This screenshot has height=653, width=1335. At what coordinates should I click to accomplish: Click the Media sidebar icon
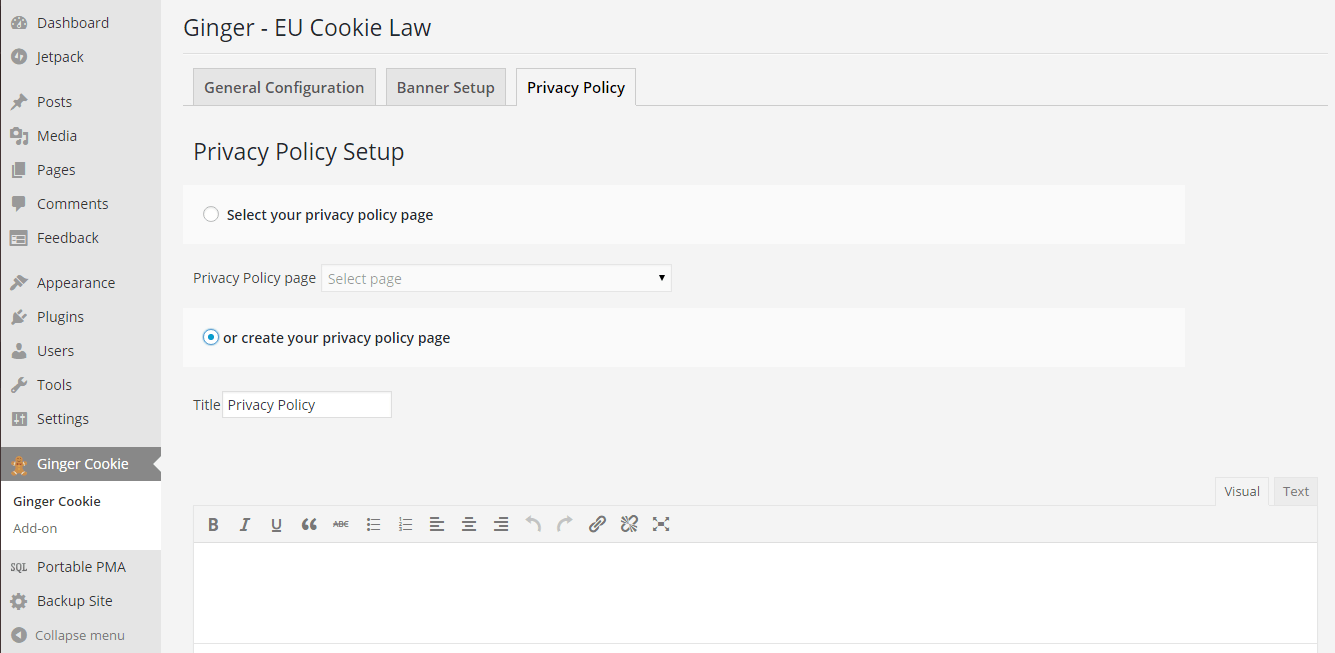(19, 136)
